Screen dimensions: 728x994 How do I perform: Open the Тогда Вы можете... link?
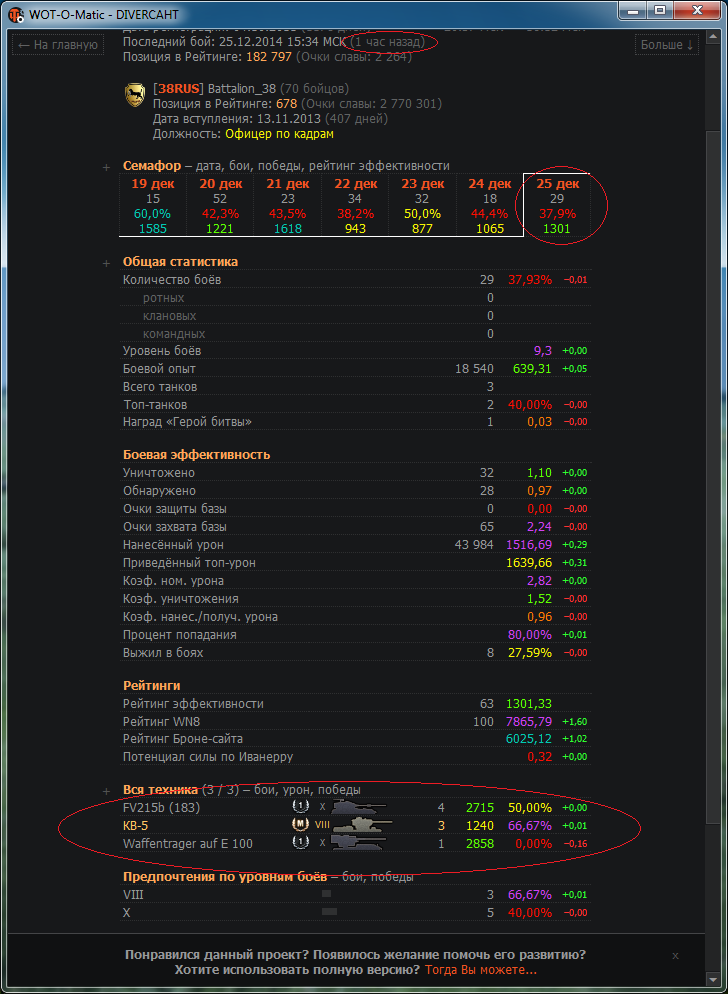[x=481, y=970]
